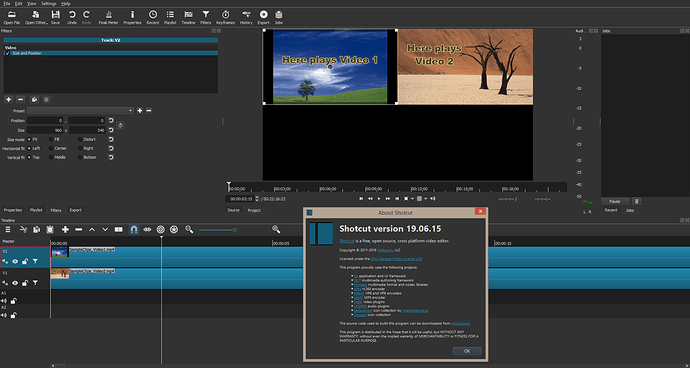
Task: Click the timeline zoom in magnifier
Action: (276, 229)
